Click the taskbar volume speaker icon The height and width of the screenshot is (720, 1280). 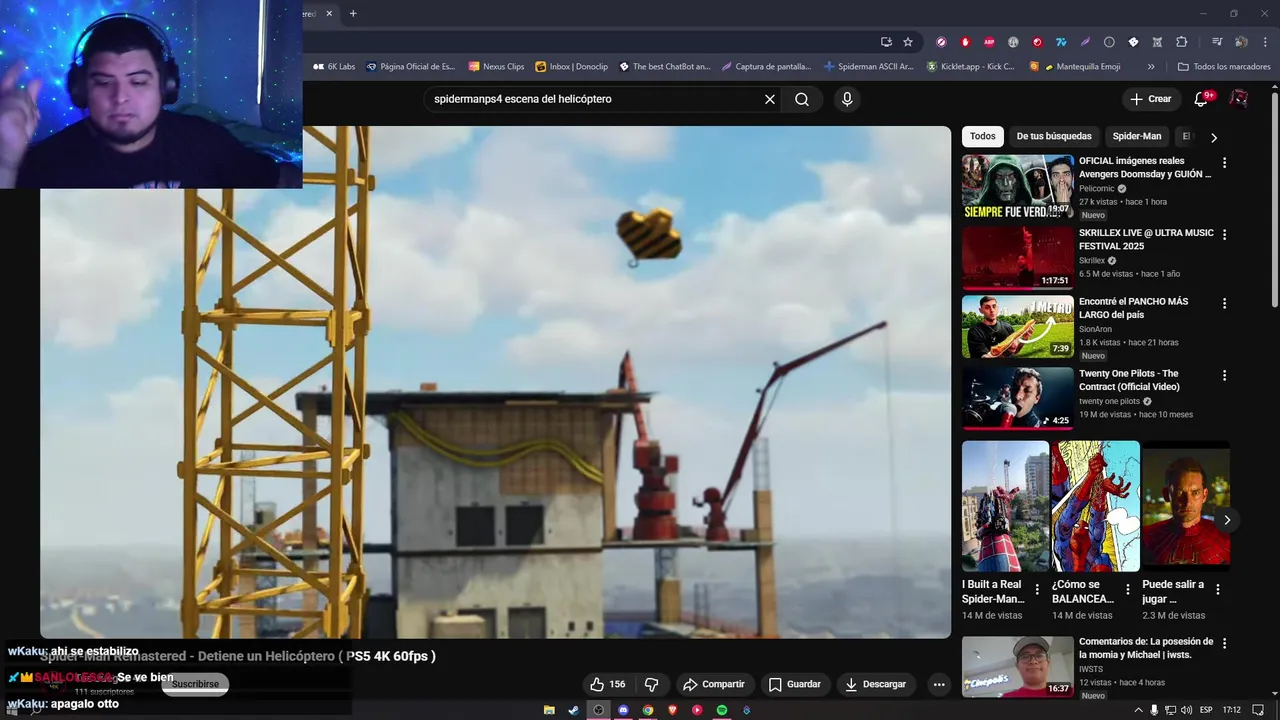(x=1186, y=710)
